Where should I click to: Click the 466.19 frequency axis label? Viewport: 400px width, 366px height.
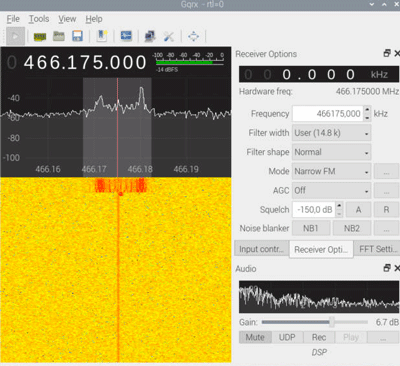coord(186,169)
